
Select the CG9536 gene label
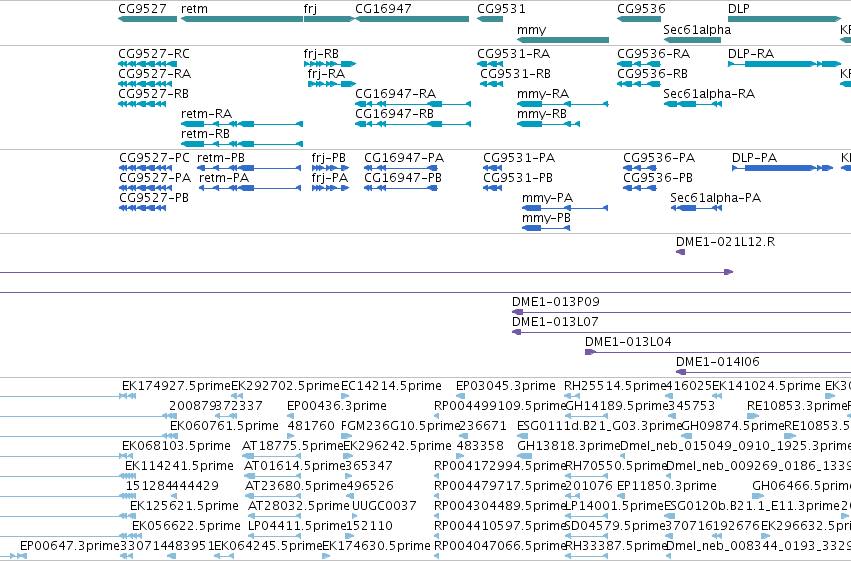click(x=641, y=9)
